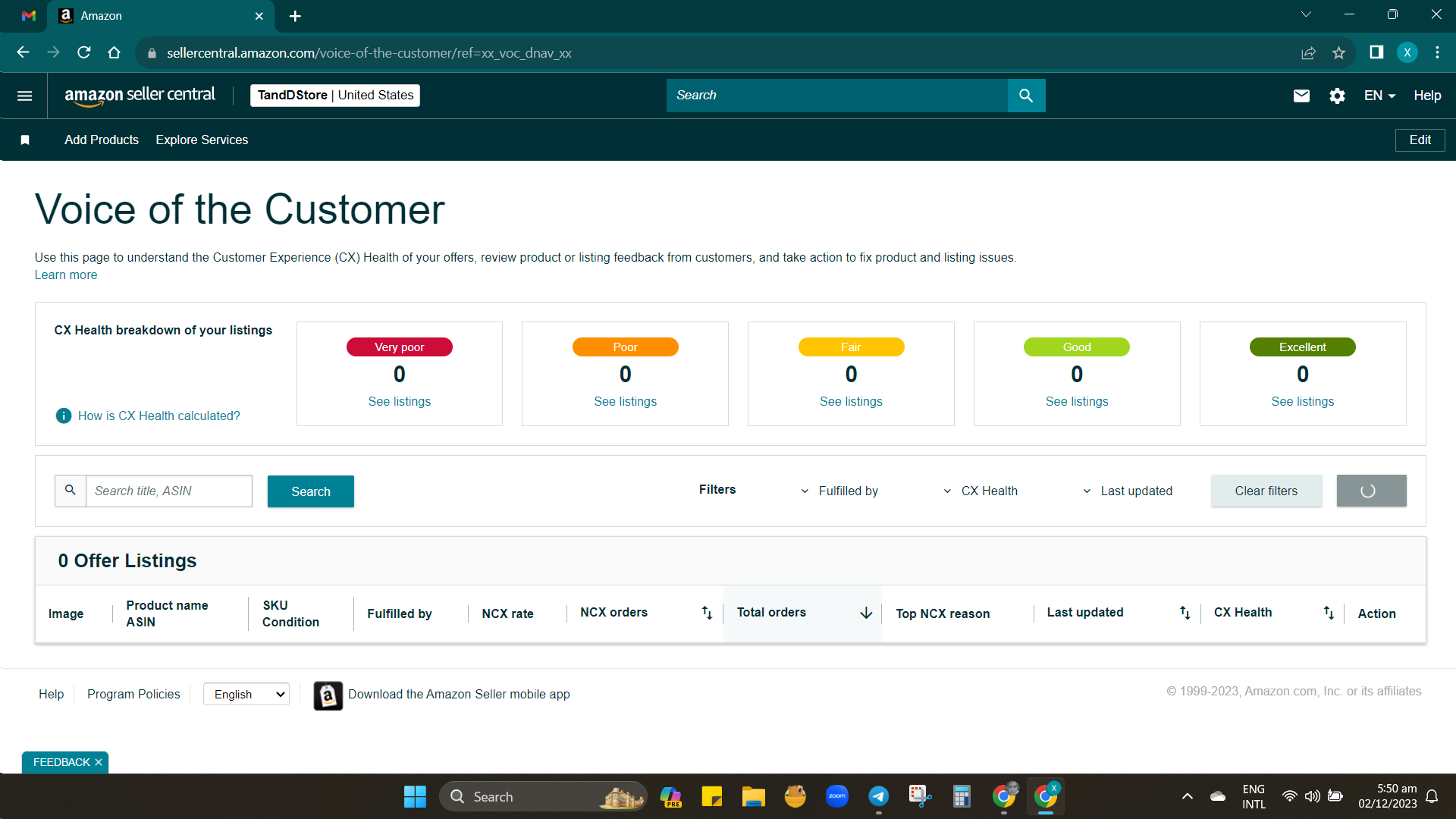The image size is (1456, 819).
Task: See listings under Very poor
Action: tap(400, 402)
